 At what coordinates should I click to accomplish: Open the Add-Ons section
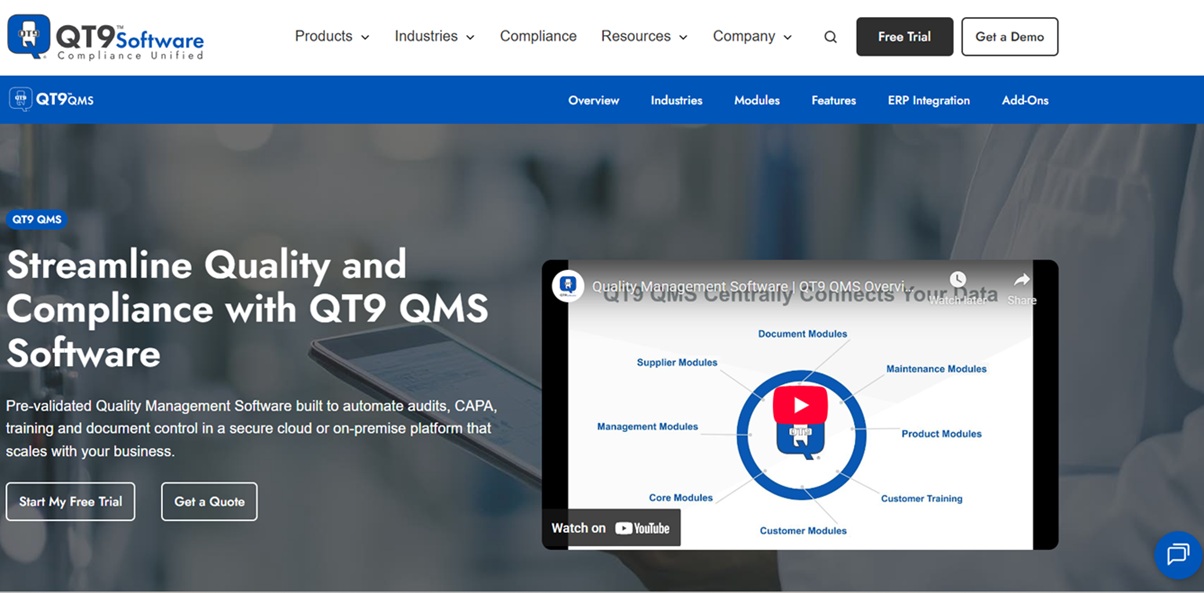click(1025, 100)
